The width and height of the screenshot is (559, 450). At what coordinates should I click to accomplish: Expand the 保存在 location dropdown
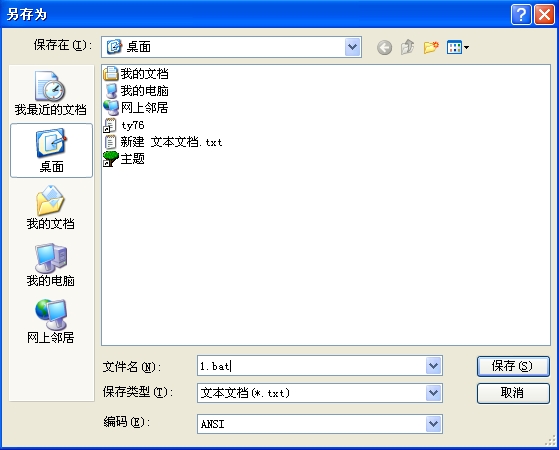click(353, 47)
